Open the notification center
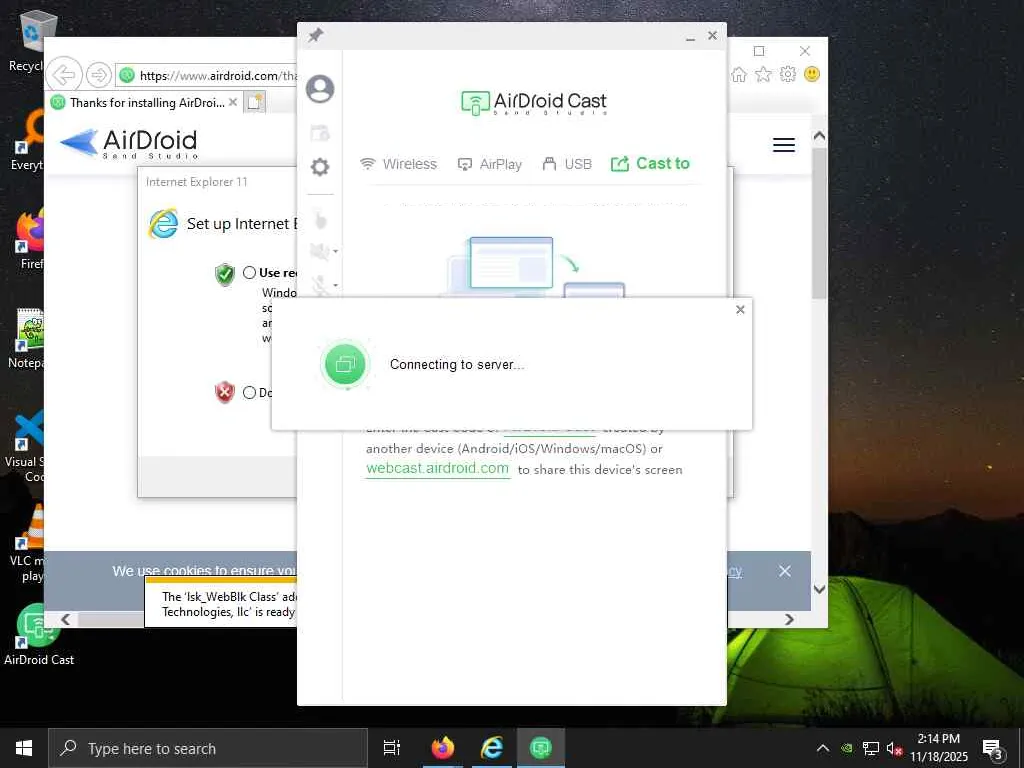 (x=993, y=749)
